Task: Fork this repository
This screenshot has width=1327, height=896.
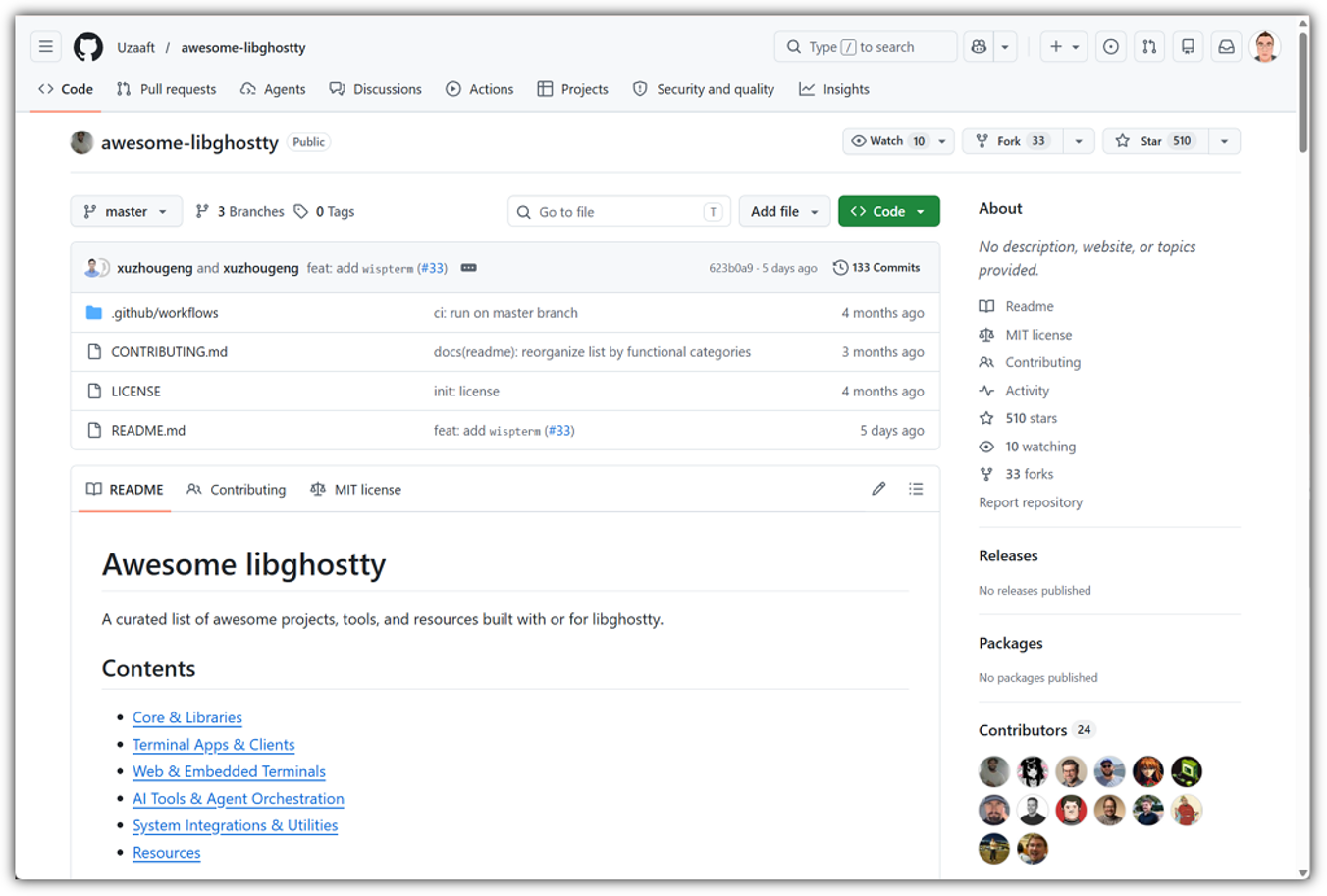Action: [1012, 141]
